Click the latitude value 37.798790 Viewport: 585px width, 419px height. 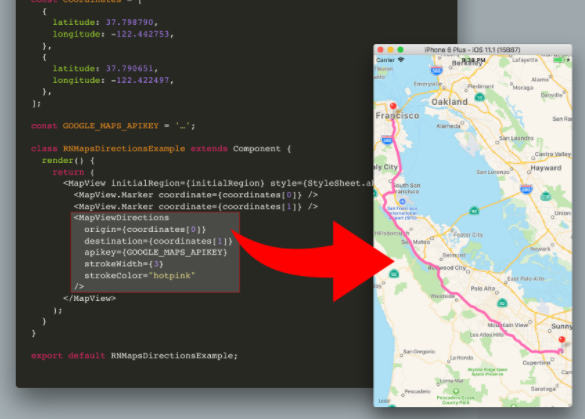pyautogui.click(x=129, y=22)
